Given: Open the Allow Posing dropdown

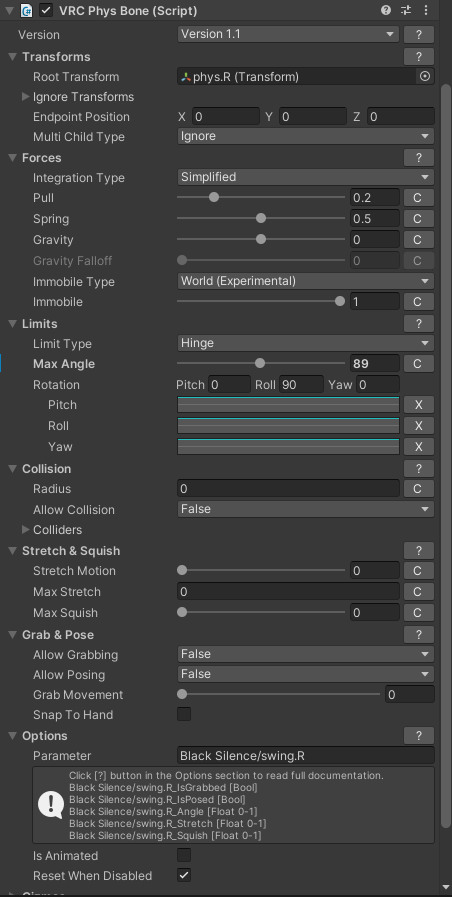Looking at the screenshot, I should [306, 674].
